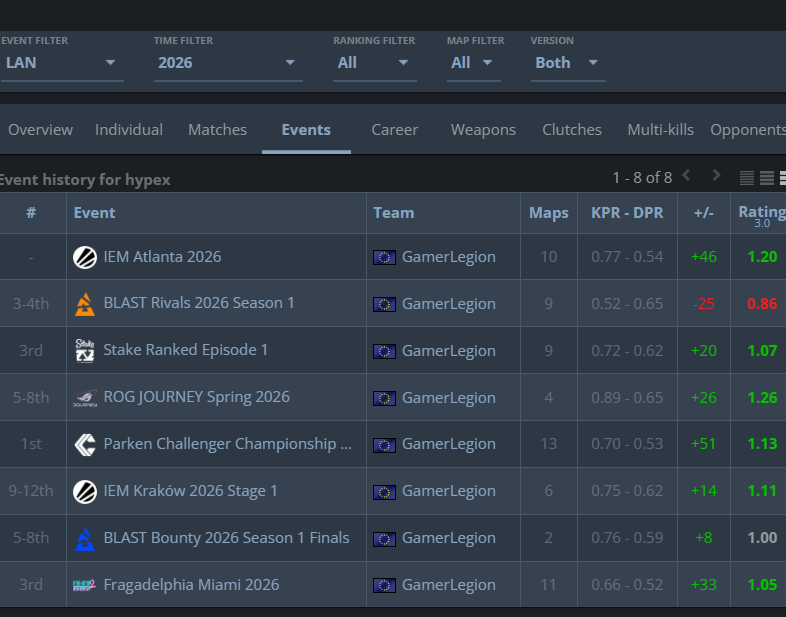
Task: Select the Events tab
Action: point(306,130)
